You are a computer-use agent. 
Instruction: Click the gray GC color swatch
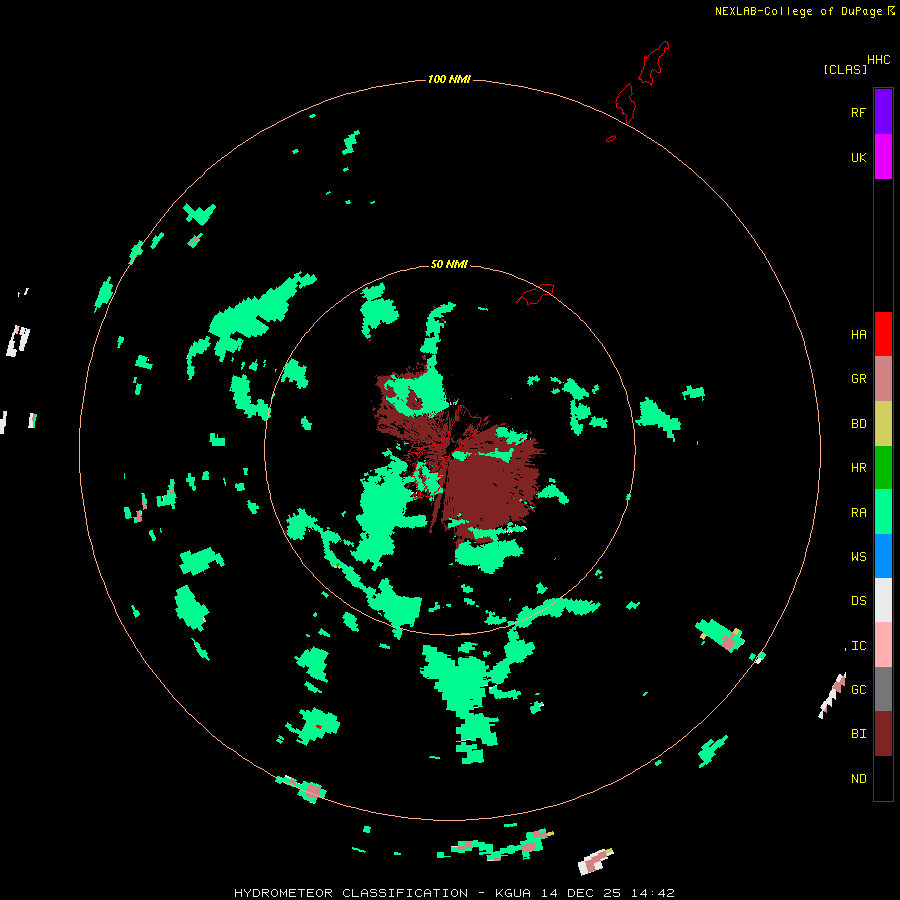click(x=883, y=689)
